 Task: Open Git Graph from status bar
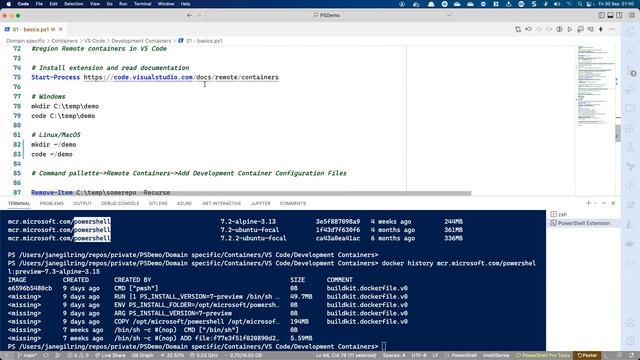point(142,356)
